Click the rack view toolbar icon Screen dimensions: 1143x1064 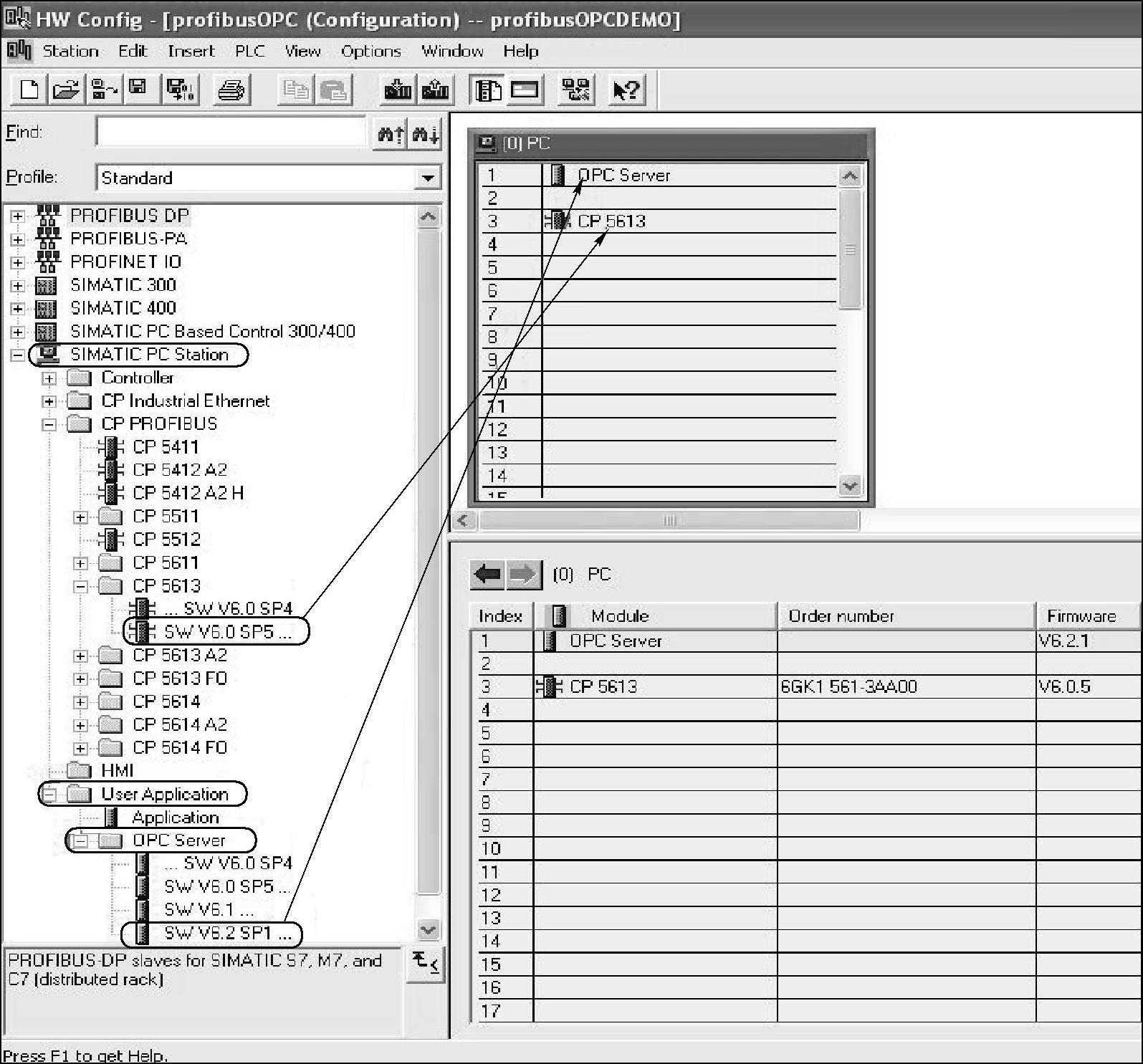click(525, 90)
